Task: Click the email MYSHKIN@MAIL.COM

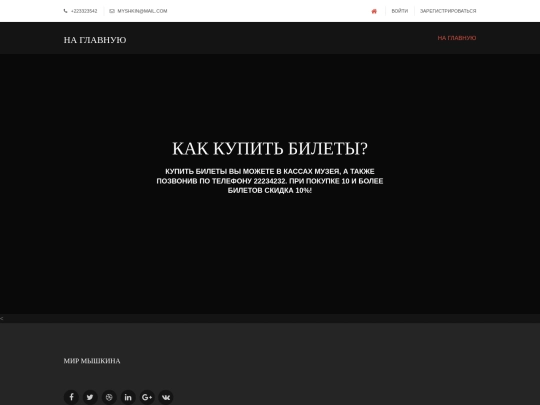Action: (142, 11)
